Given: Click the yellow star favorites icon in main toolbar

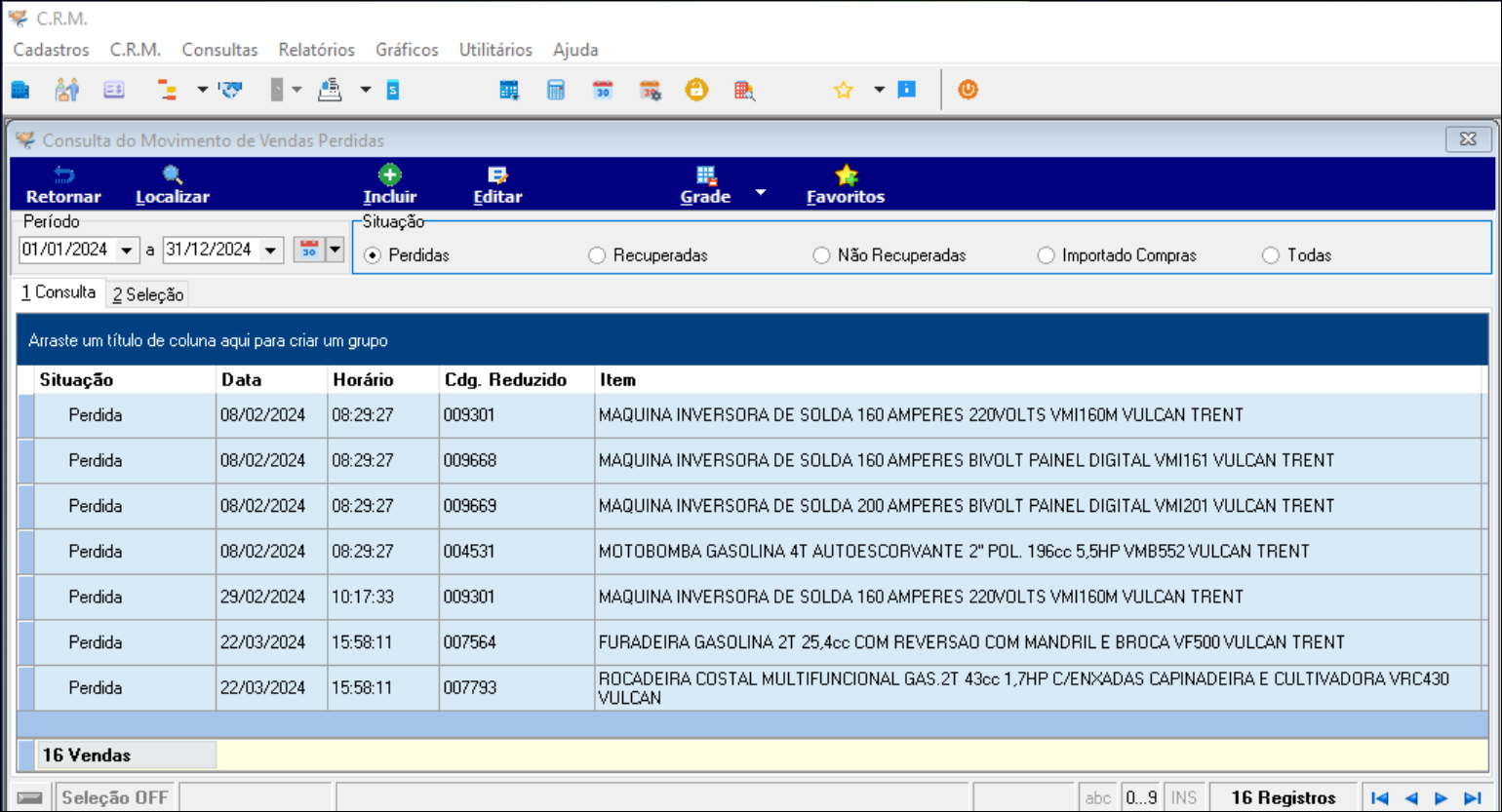Looking at the screenshot, I should 844,91.
